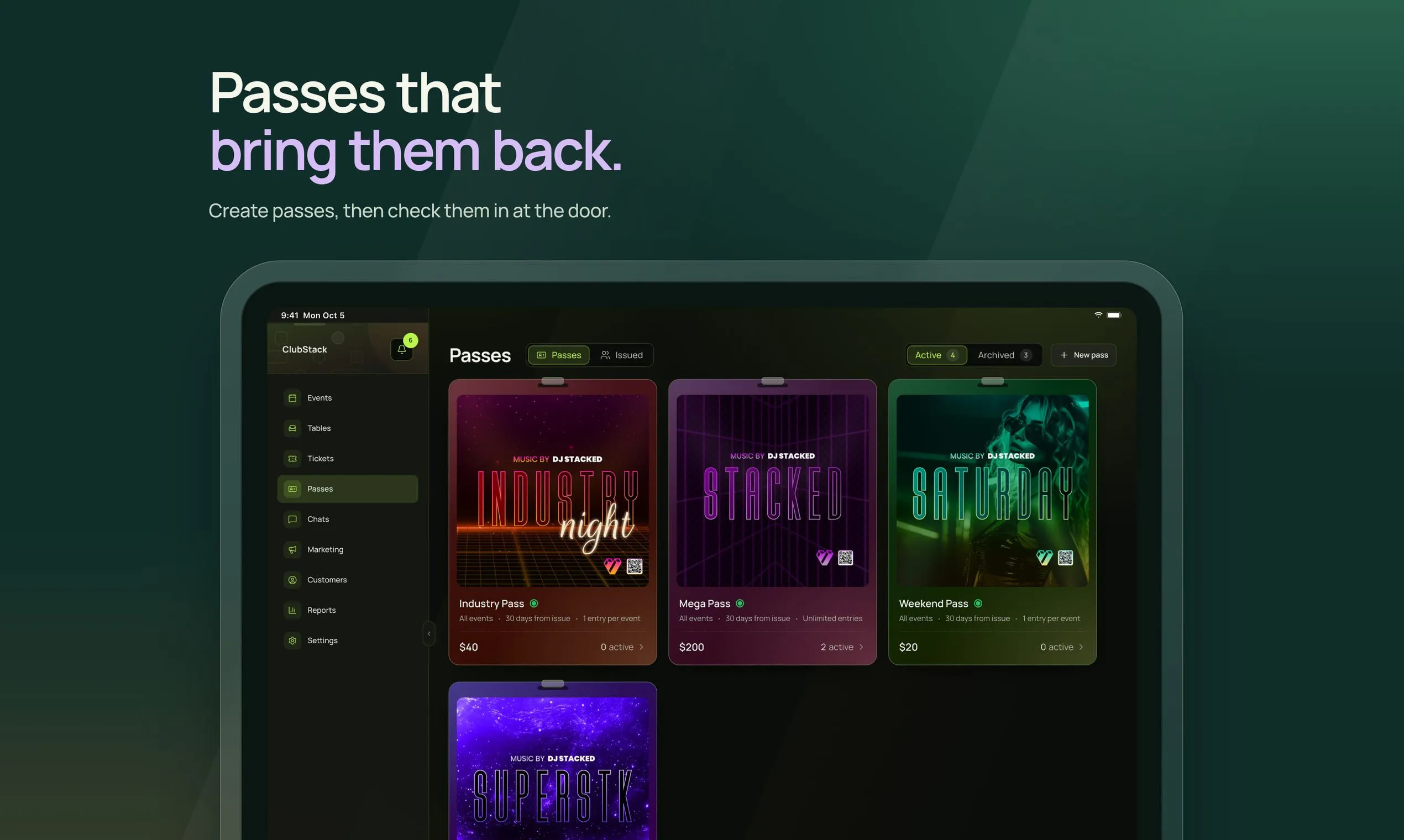Open the notifications bell icon
The image size is (1404, 840).
[401, 349]
